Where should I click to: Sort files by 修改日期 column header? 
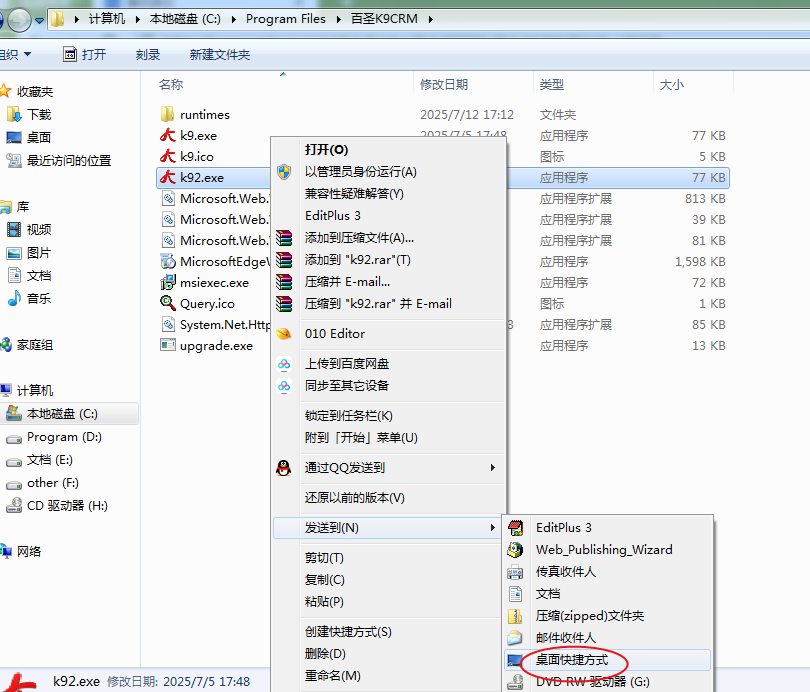[444, 85]
